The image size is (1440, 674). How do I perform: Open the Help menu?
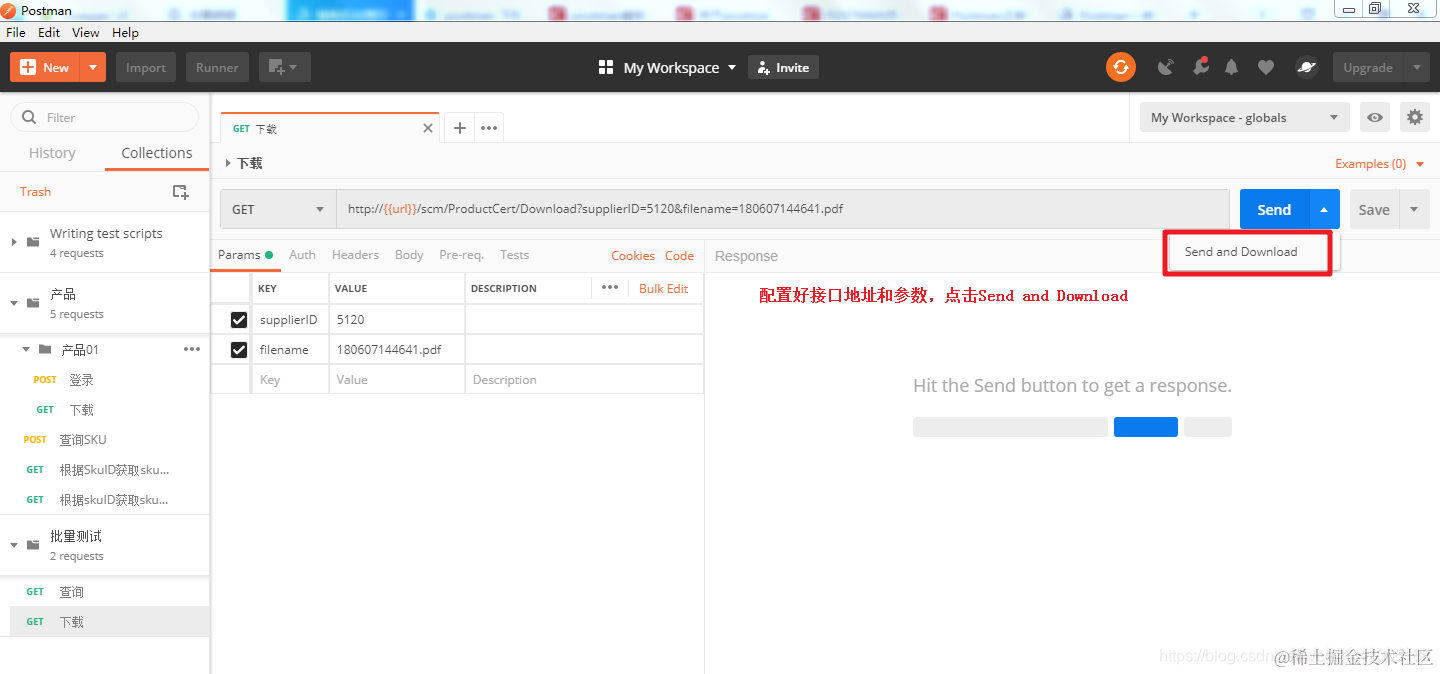[126, 32]
